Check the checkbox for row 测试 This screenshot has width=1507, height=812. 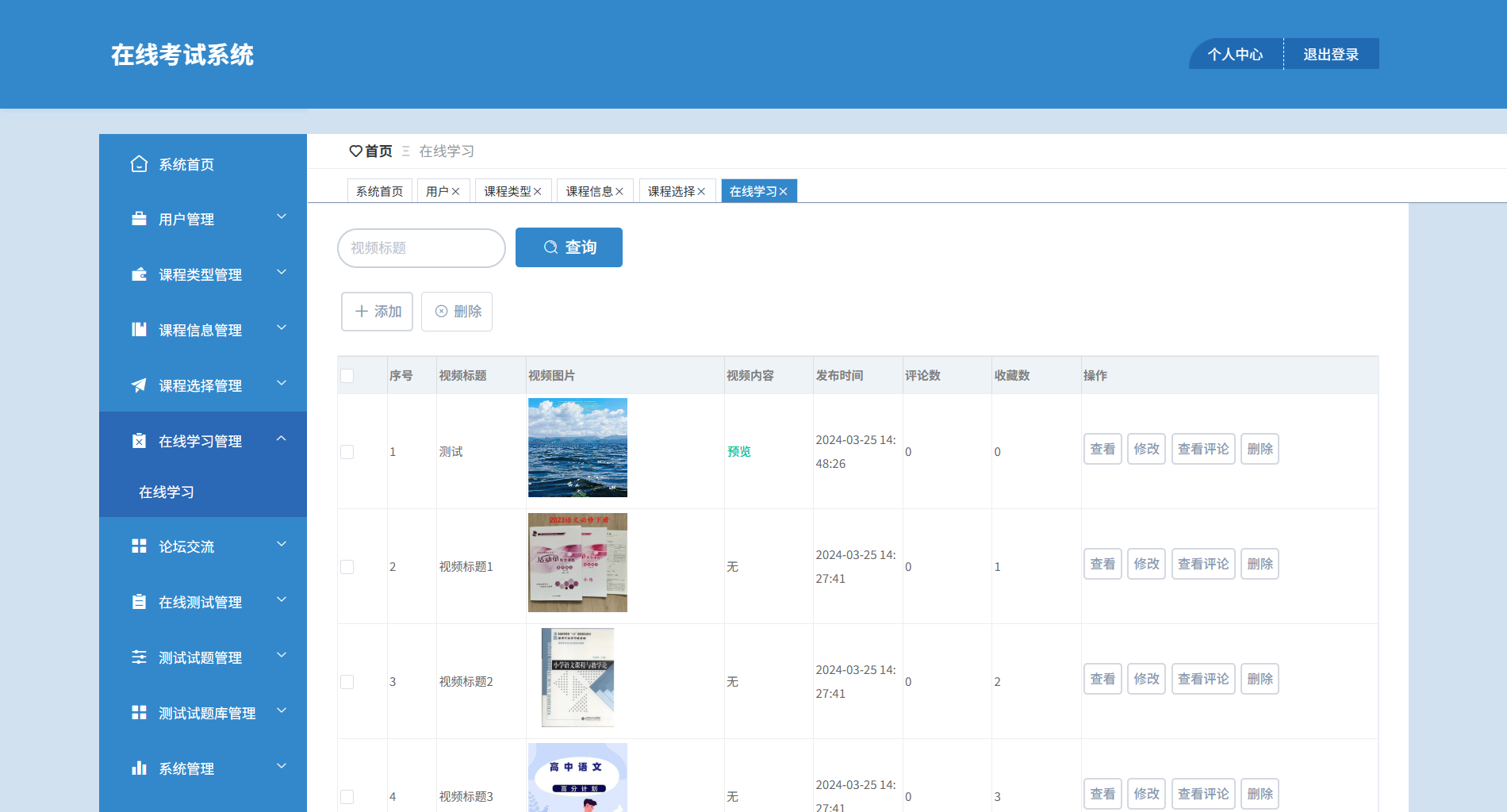[x=347, y=452]
